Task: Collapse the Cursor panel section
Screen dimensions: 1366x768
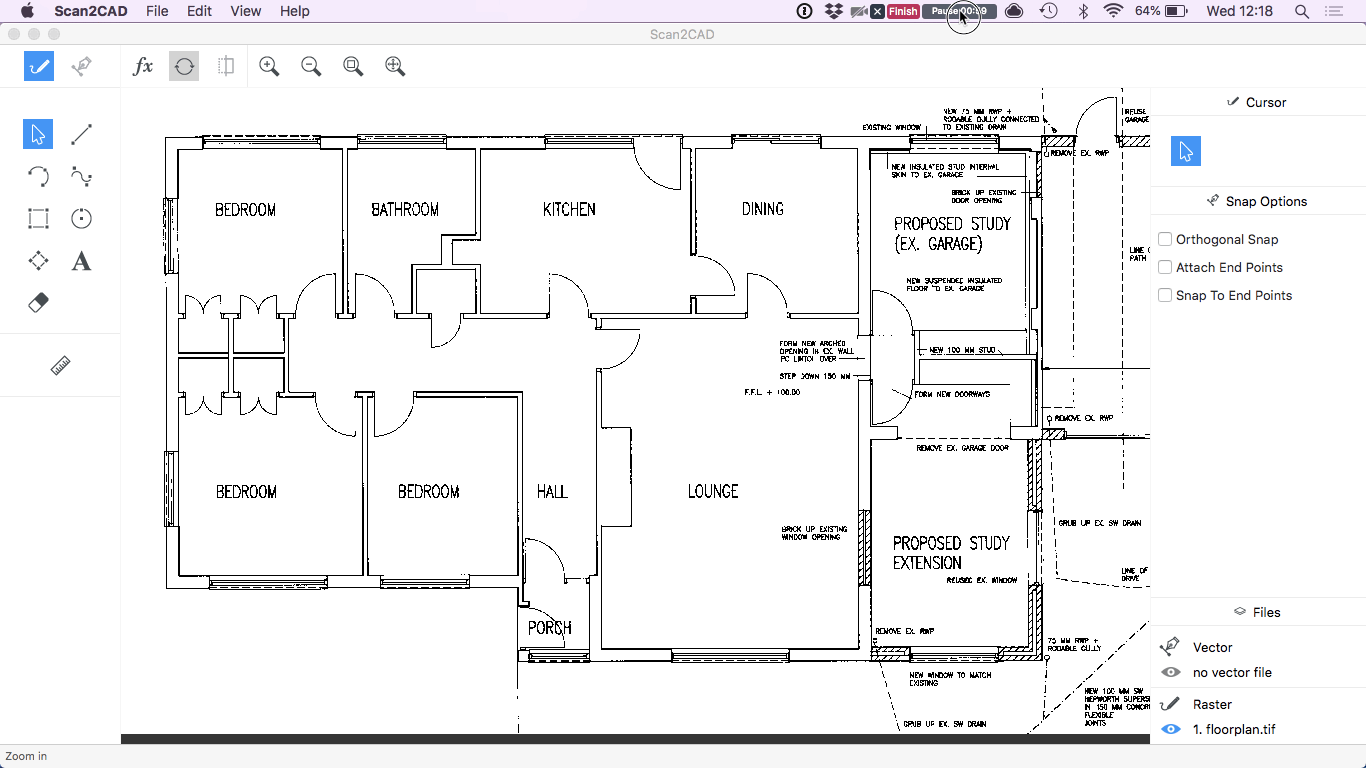Action: click(x=1257, y=101)
